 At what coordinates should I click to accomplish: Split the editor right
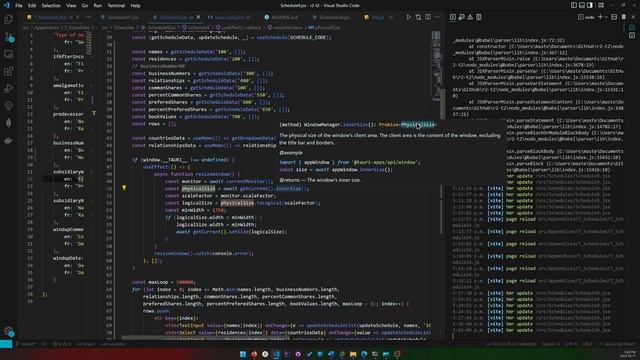(x=428, y=17)
